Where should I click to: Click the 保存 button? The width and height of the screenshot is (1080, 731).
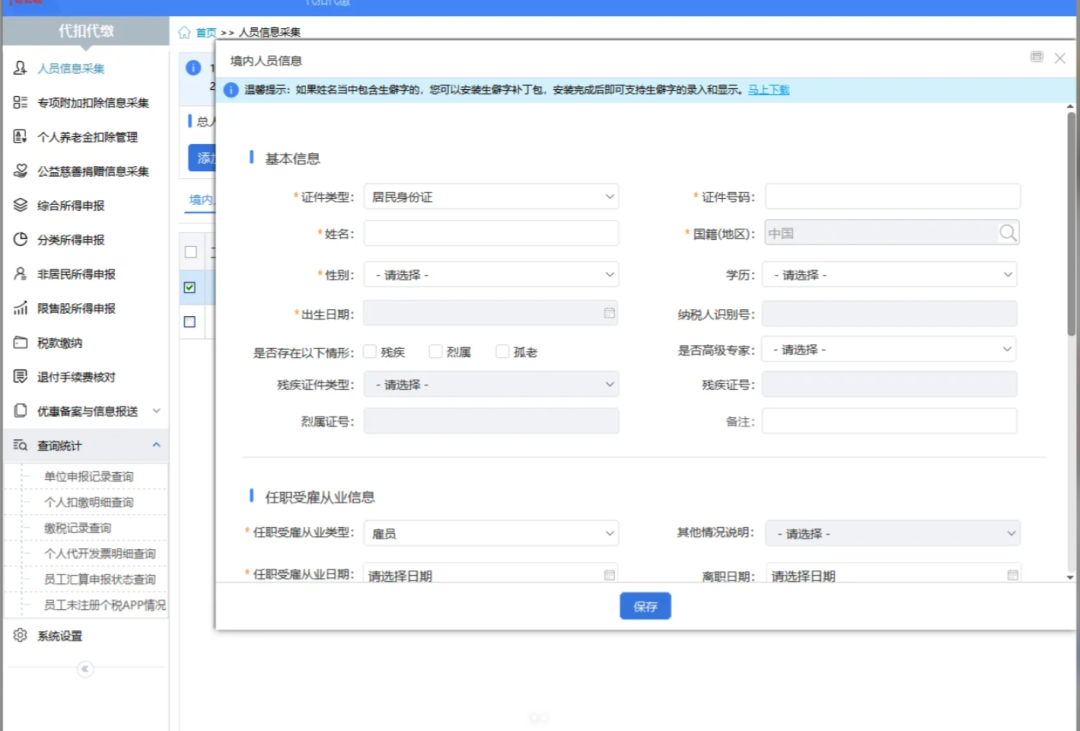coord(645,606)
